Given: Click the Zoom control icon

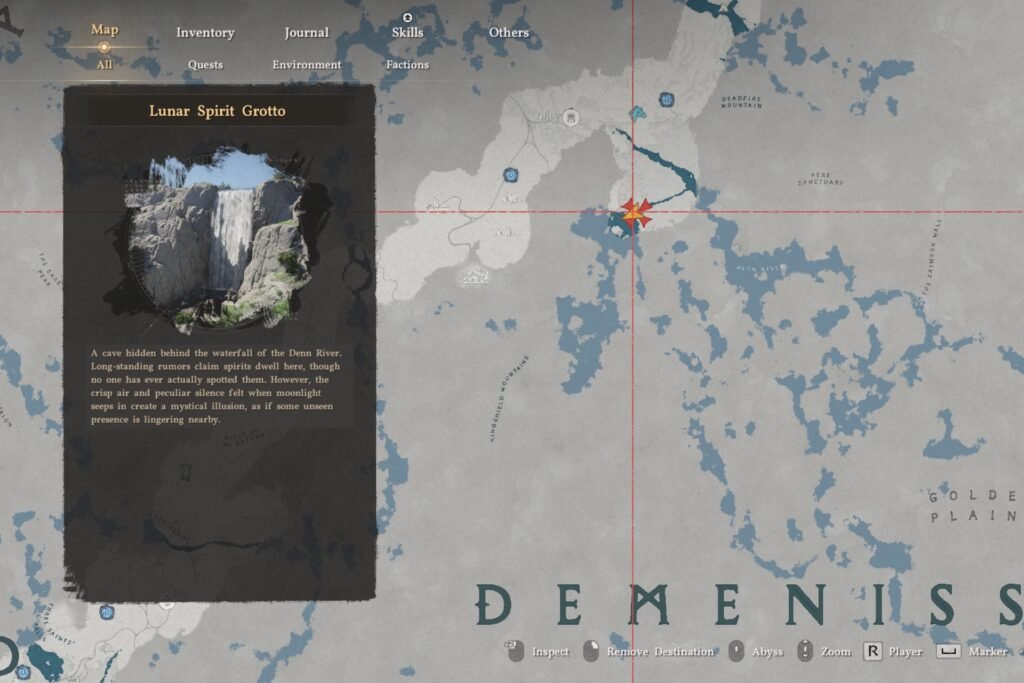Looking at the screenshot, I should tap(804, 651).
